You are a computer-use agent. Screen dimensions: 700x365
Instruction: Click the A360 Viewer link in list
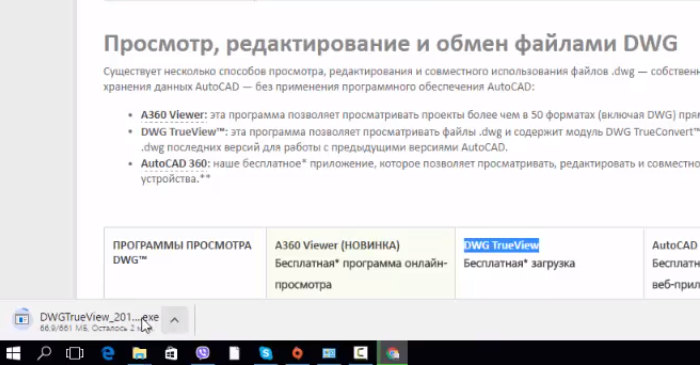[x=174, y=115]
